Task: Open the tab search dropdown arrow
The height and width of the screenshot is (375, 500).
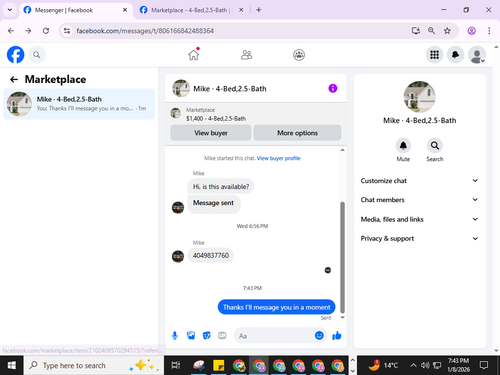Action: pyautogui.click(x=10, y=10)
